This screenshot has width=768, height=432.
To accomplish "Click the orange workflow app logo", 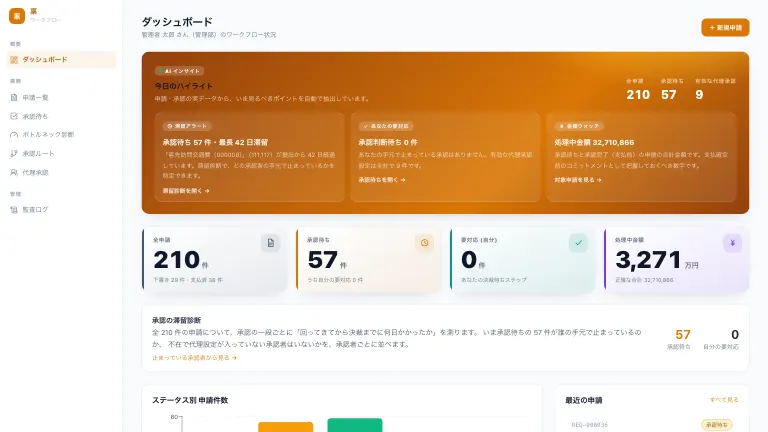I will click(x=17, y=16).
